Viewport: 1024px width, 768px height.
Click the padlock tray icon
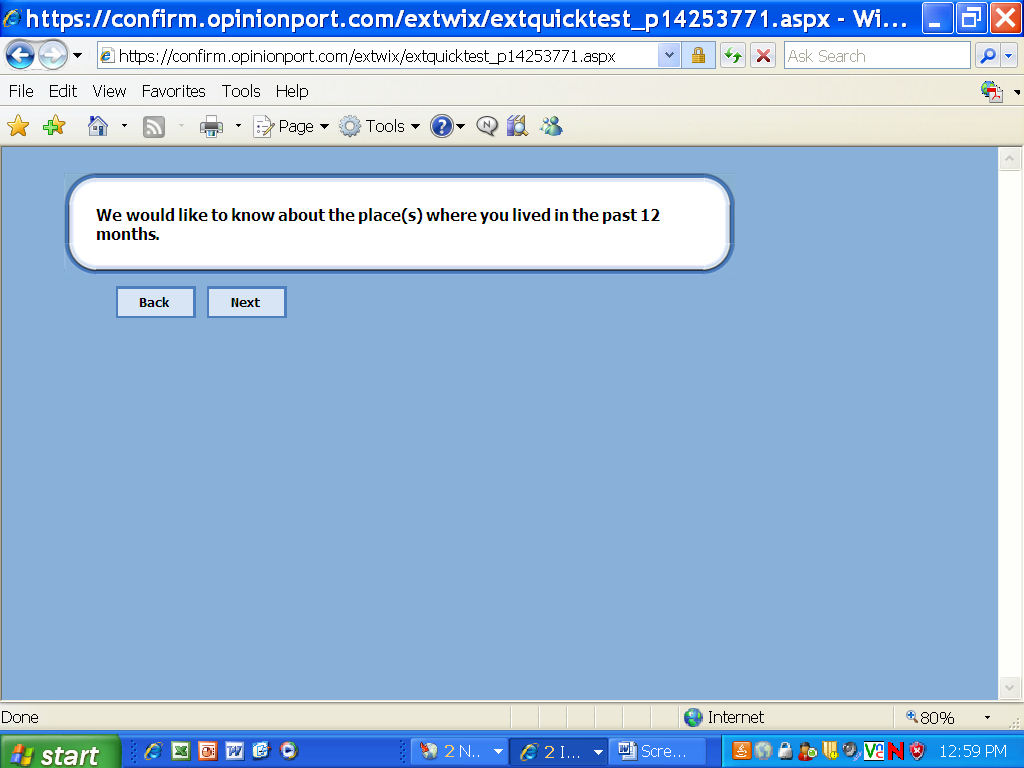(786, 751)
